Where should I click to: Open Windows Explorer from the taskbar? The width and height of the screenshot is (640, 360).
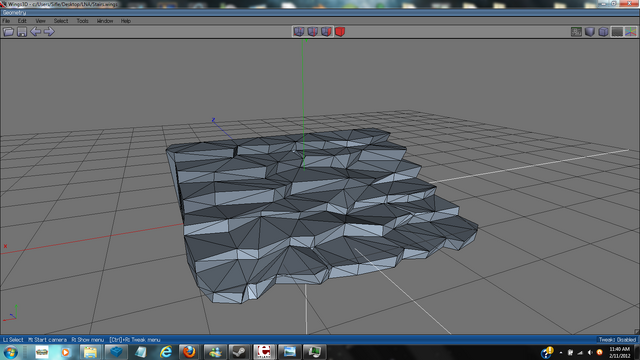click(90, 352)
